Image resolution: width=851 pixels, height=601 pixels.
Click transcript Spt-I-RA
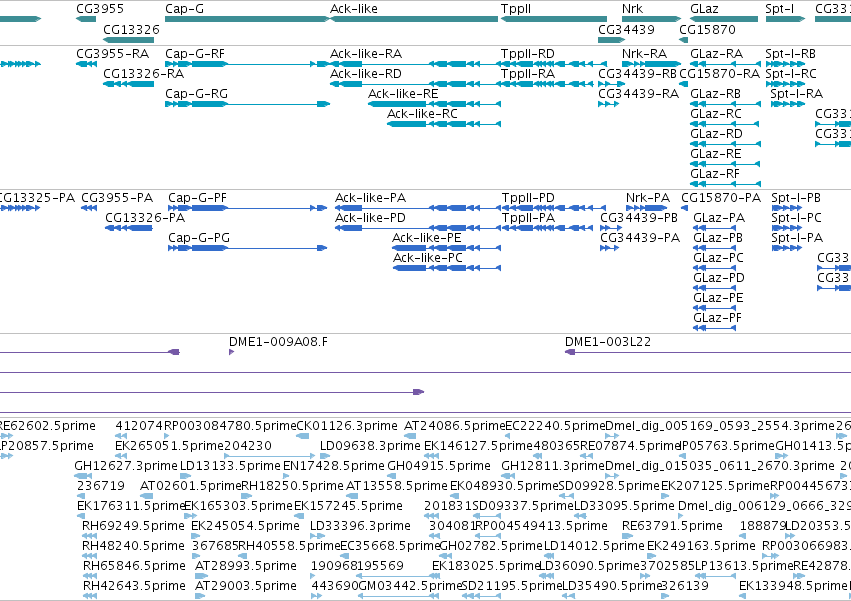click(x=788, y=104)
